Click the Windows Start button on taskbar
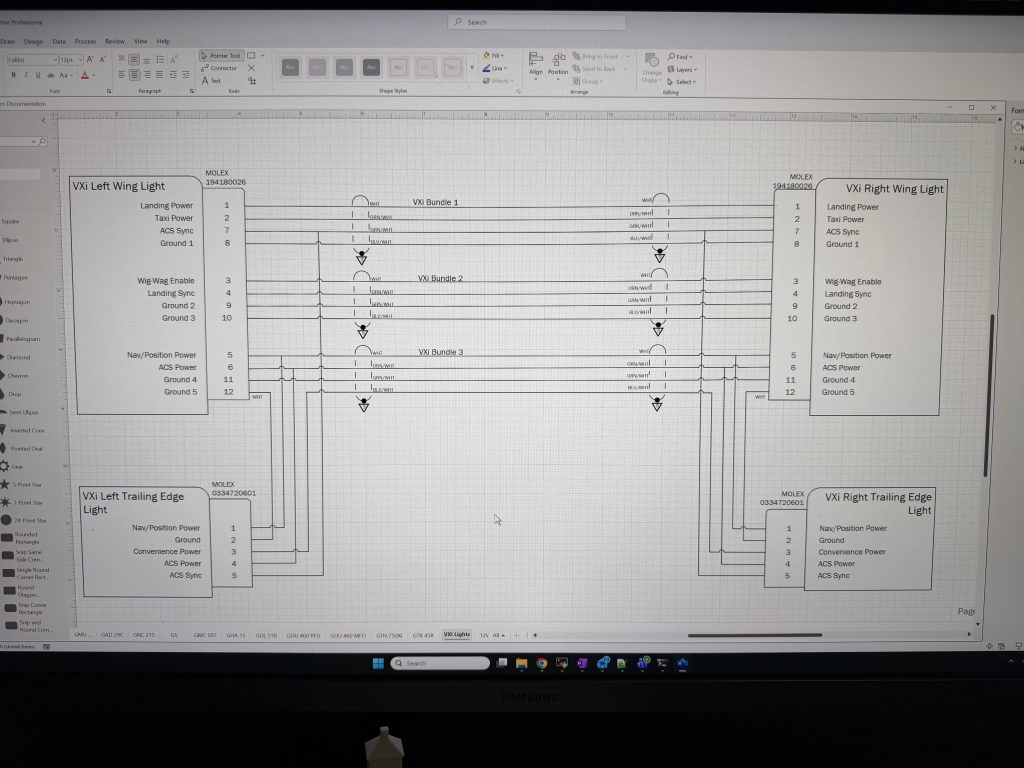 [379, 663]
